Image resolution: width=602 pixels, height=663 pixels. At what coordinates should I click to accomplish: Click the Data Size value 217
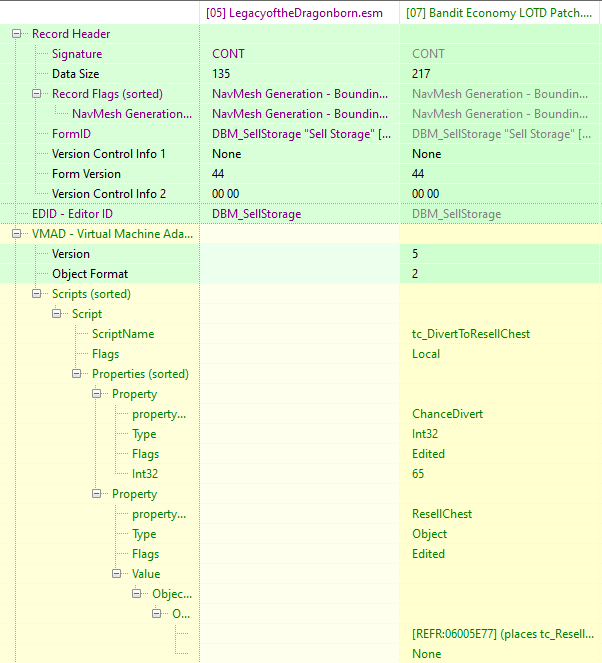pos(421,74)
